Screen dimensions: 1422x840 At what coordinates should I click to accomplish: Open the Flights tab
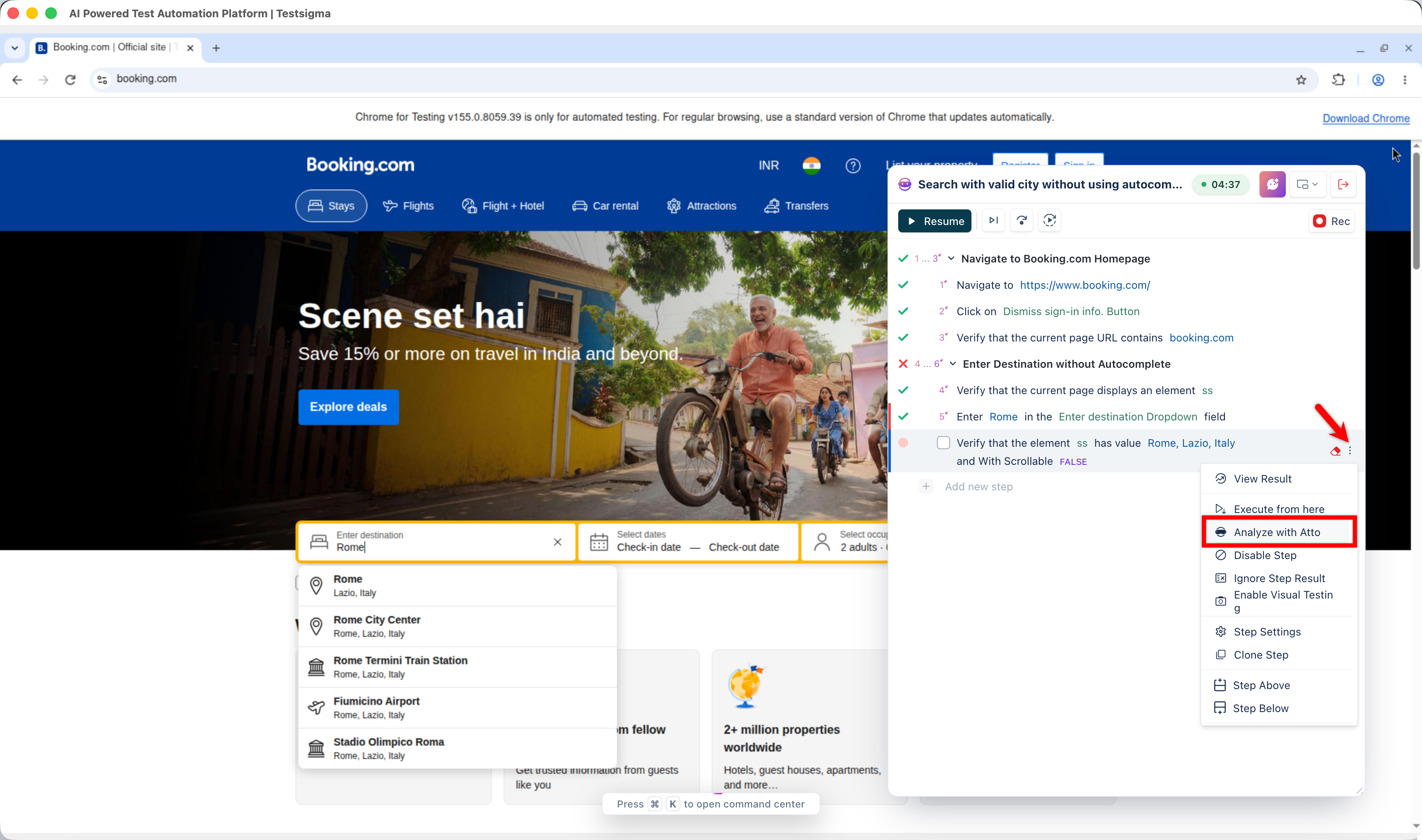tap(408, 206)
